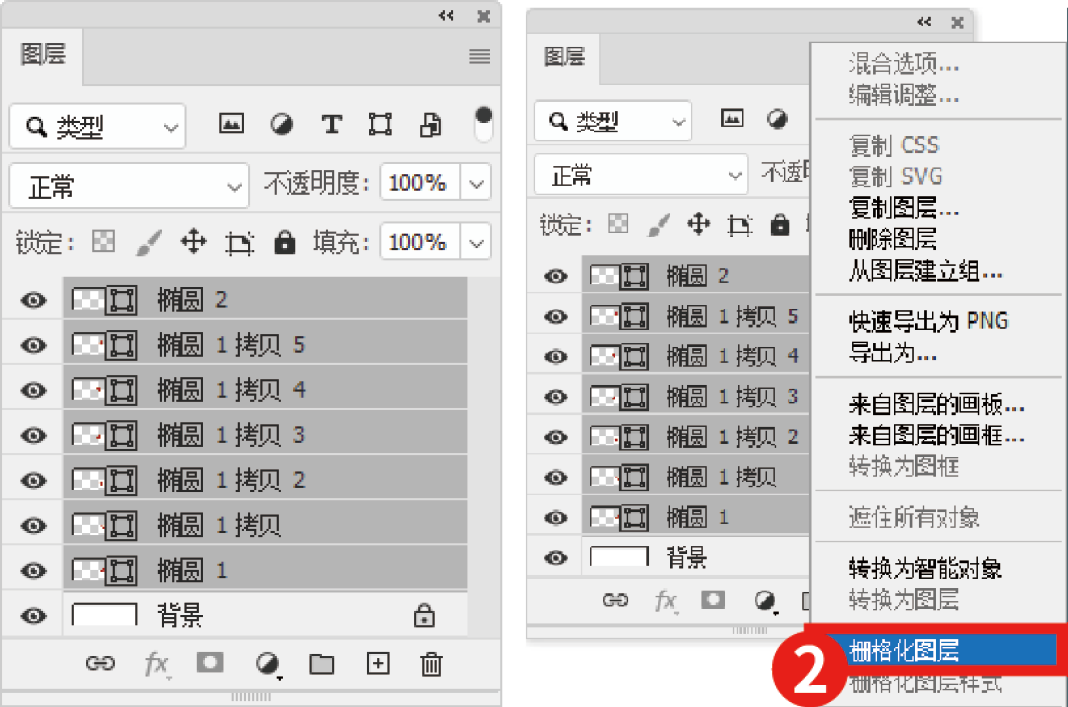
Task: Click the fx layer style icon in left panel
Action: coord(155,663)
